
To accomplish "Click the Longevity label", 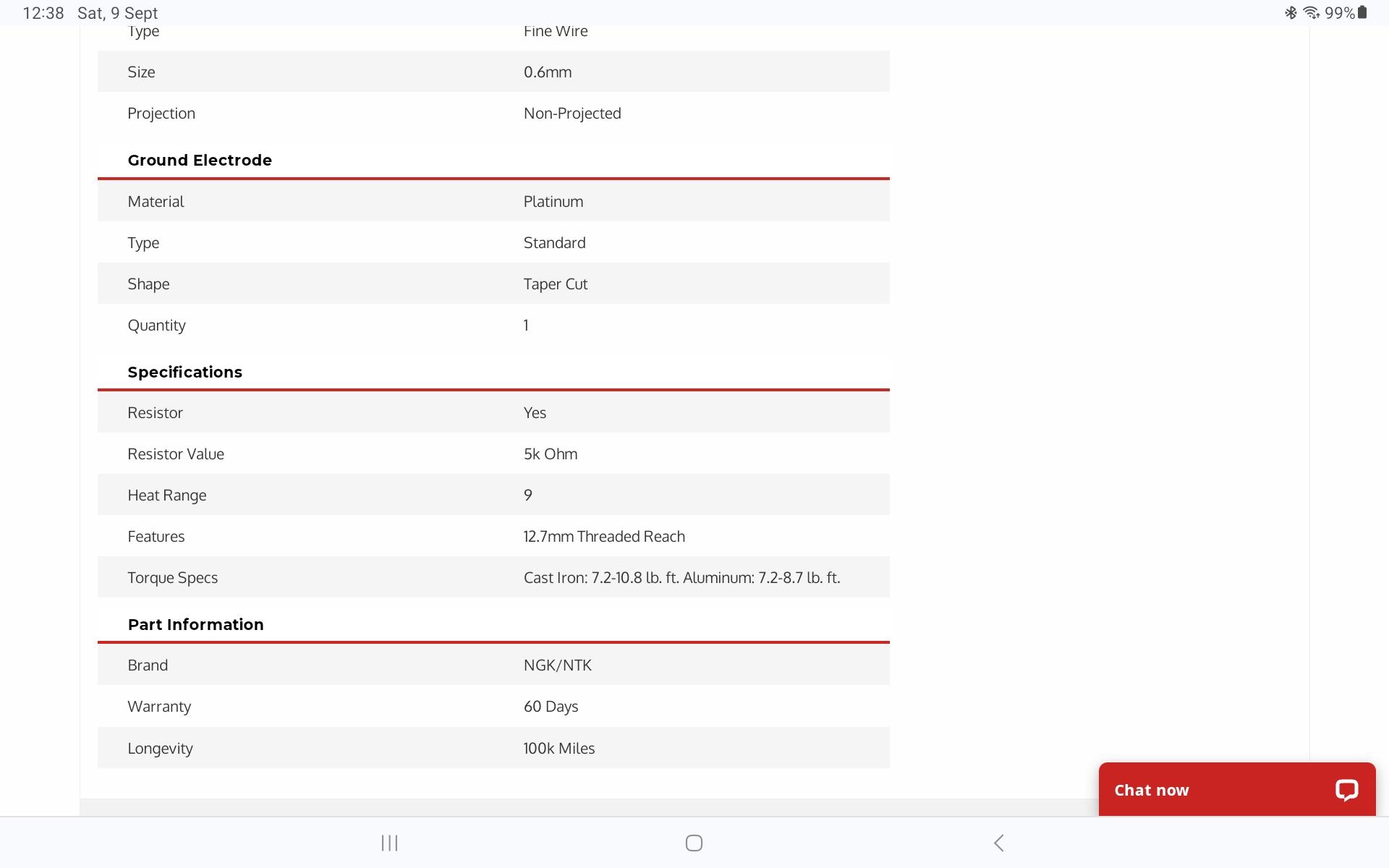I will pos(160,749).
